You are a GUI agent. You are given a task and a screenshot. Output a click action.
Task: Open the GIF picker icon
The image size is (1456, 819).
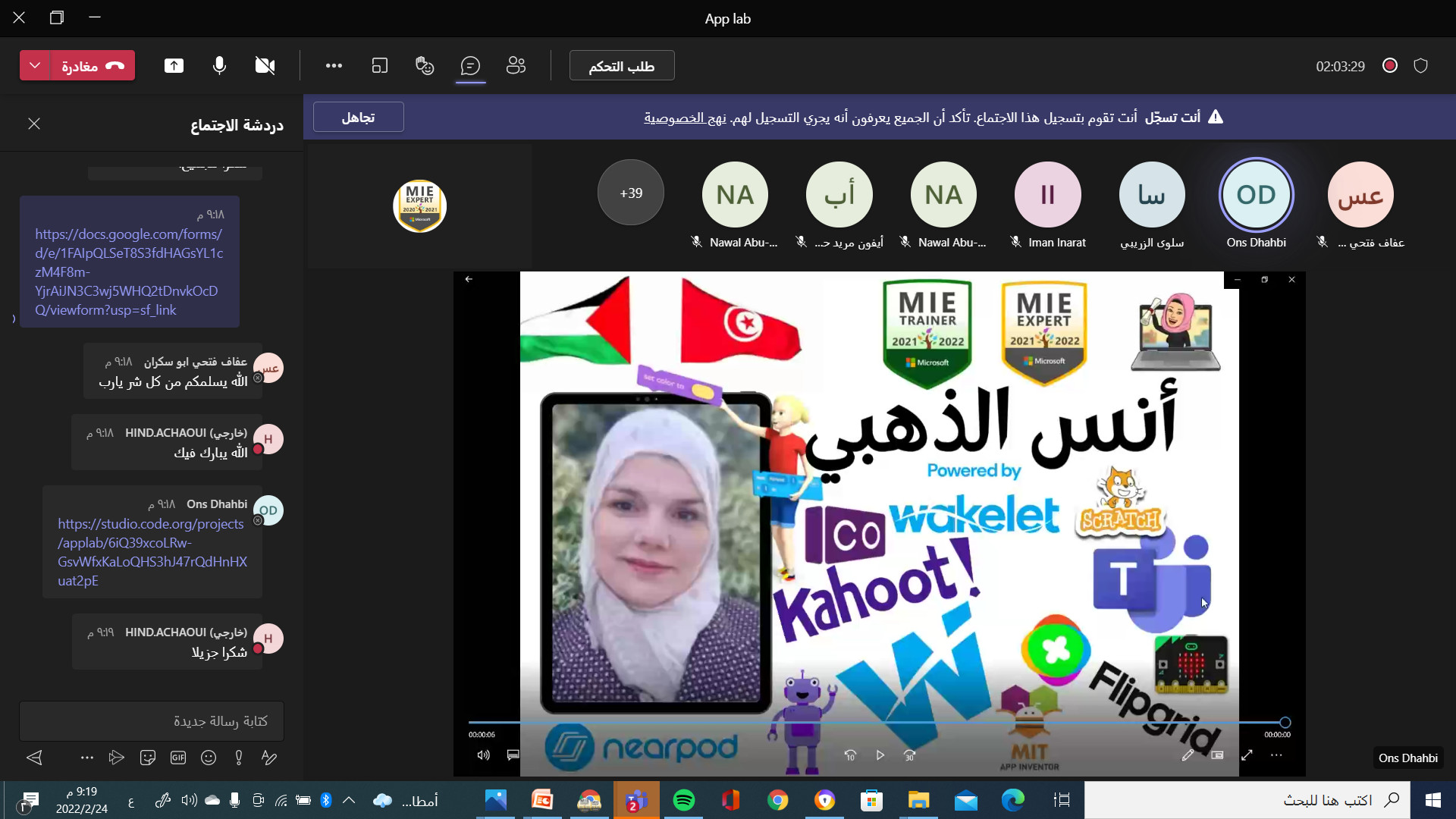178,757
